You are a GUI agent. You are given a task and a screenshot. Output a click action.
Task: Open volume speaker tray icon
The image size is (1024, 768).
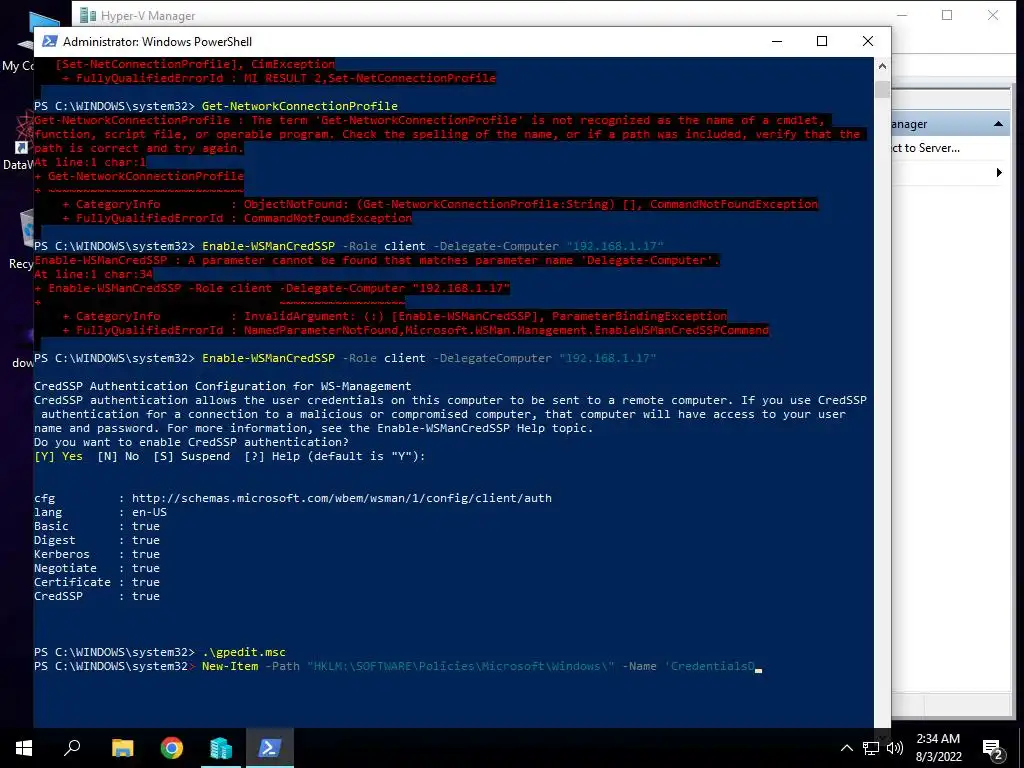(895, 748)
